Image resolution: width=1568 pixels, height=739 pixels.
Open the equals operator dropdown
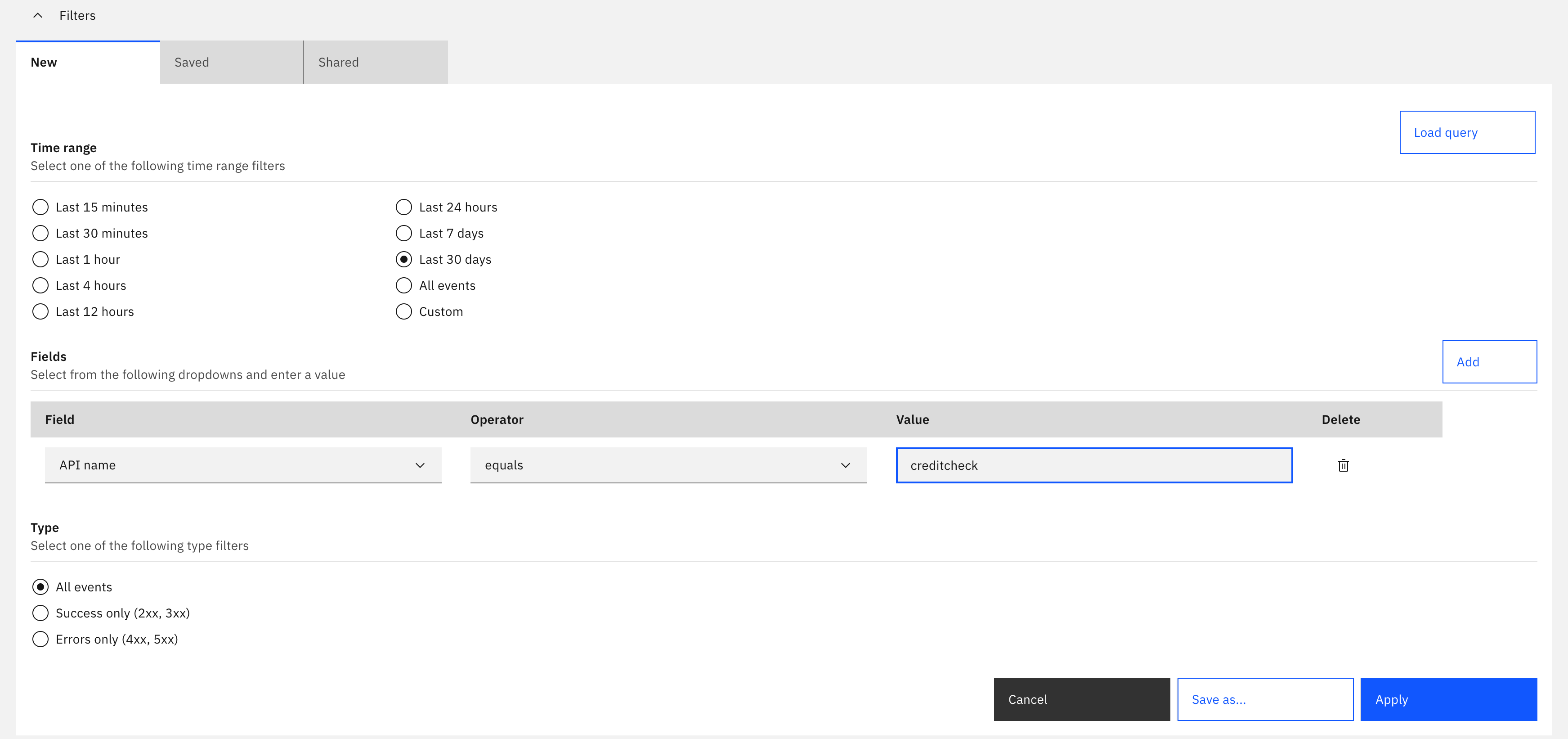668,465
